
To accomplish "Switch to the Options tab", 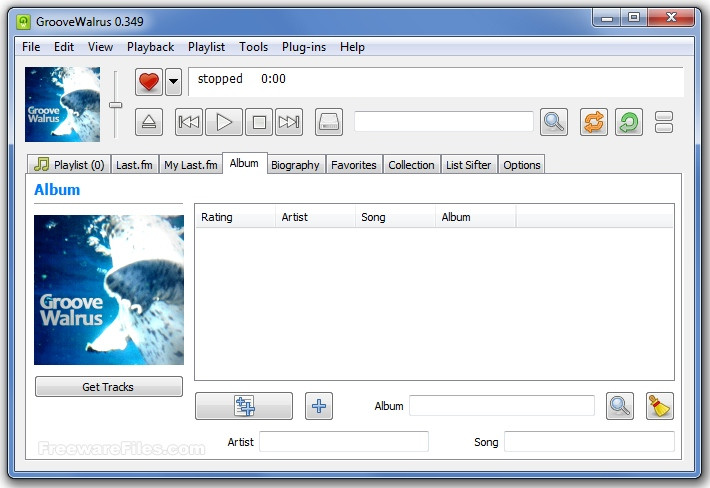I will [522, 165].
